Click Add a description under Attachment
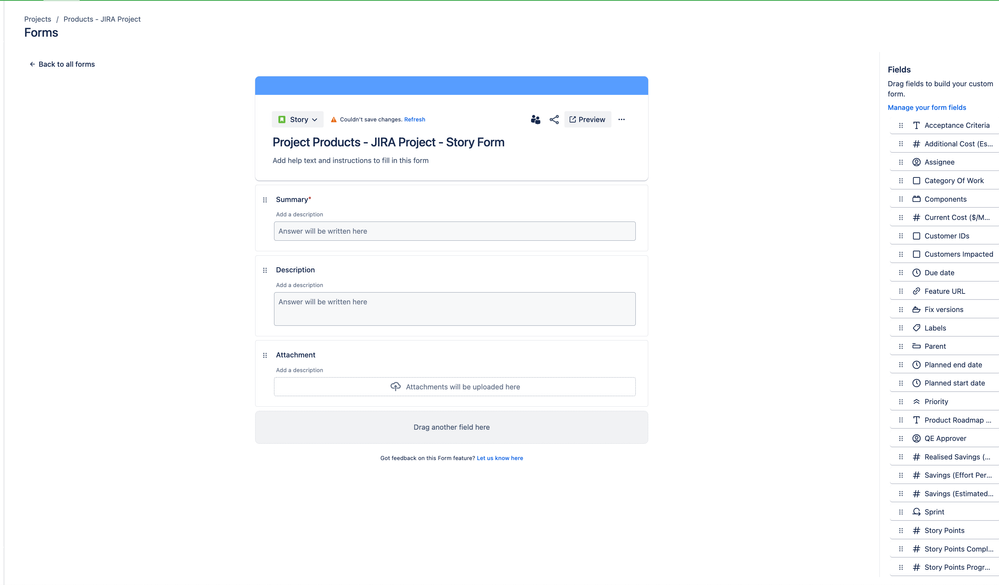Viewport: 999px width, 585px height. click(299, 370)
